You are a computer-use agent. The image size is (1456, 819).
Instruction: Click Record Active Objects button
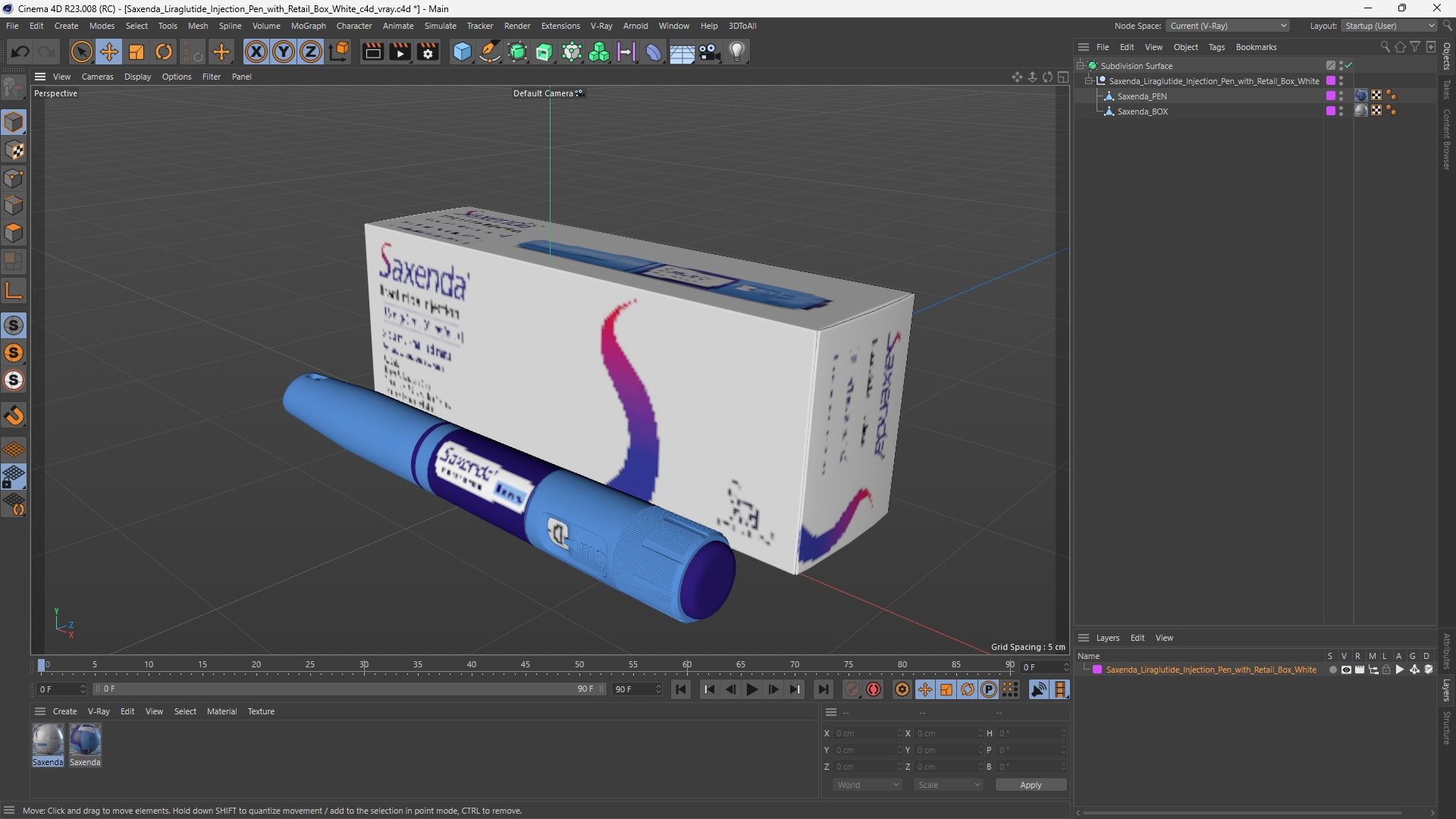(852, 689)
